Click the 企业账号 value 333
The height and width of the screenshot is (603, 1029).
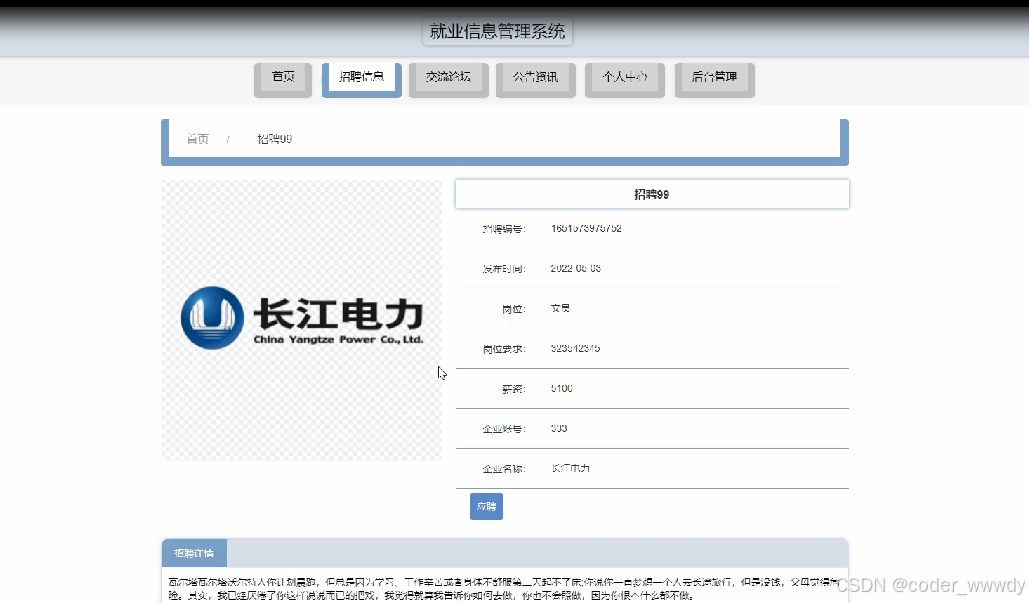pyautogui.click(x=559, y=428)
